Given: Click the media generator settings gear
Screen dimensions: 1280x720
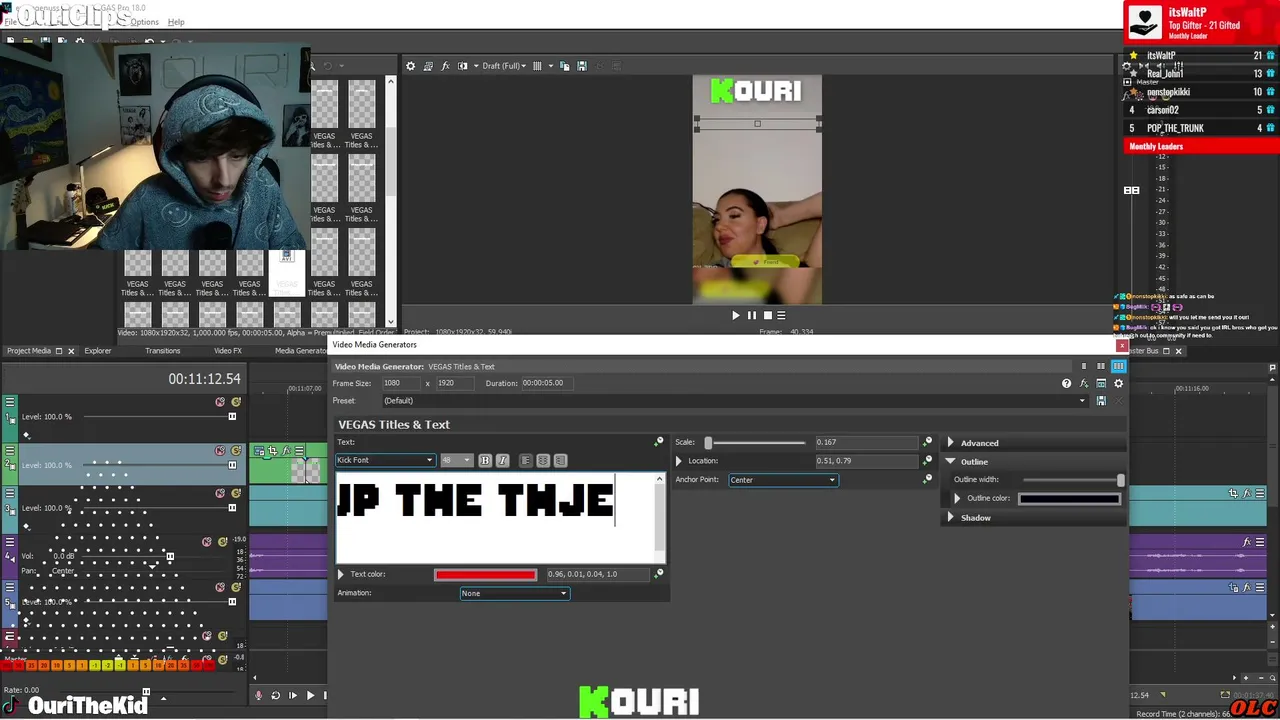Looking at the screenshot, I should [1118, 383].
